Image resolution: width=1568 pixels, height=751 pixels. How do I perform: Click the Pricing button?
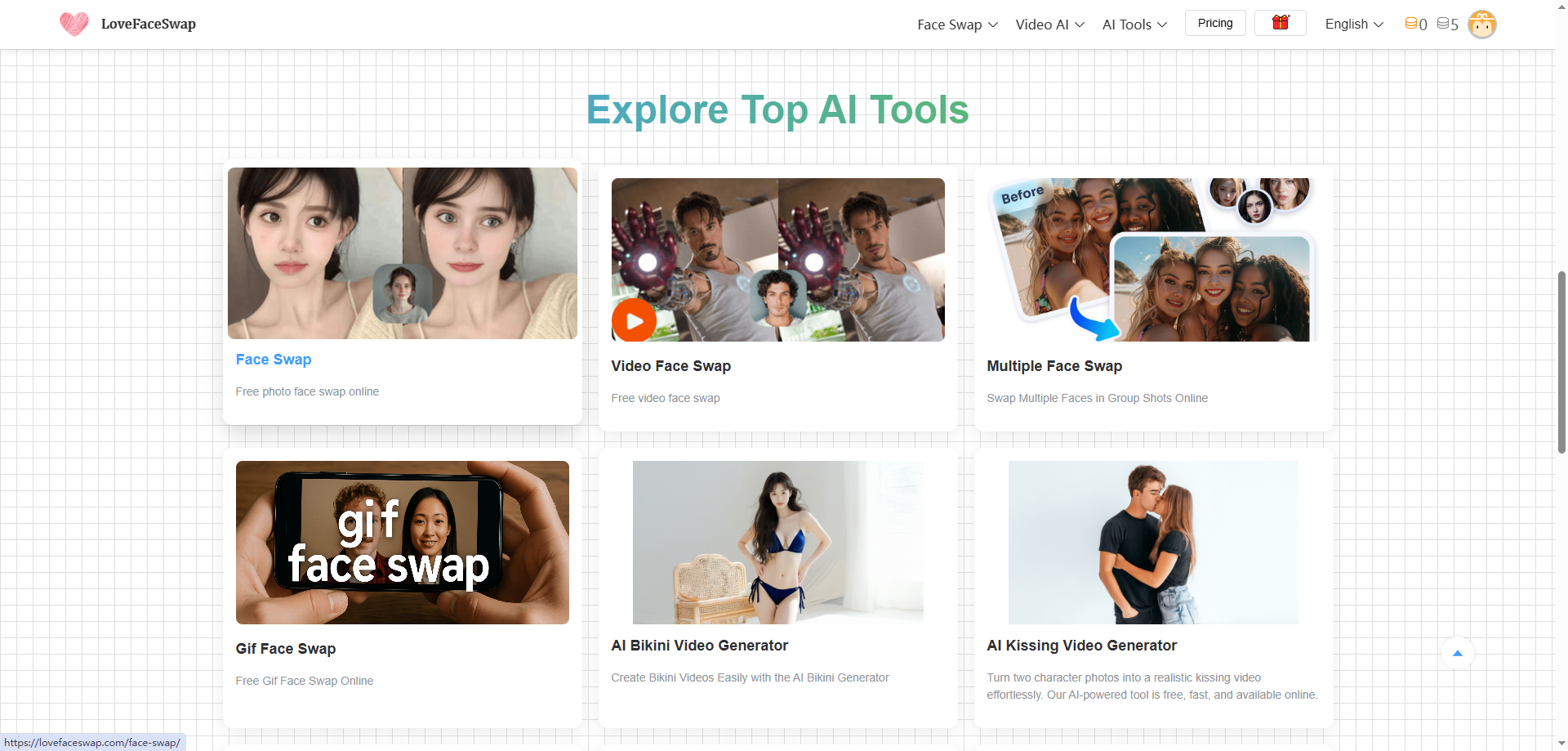click(1215, 23)
